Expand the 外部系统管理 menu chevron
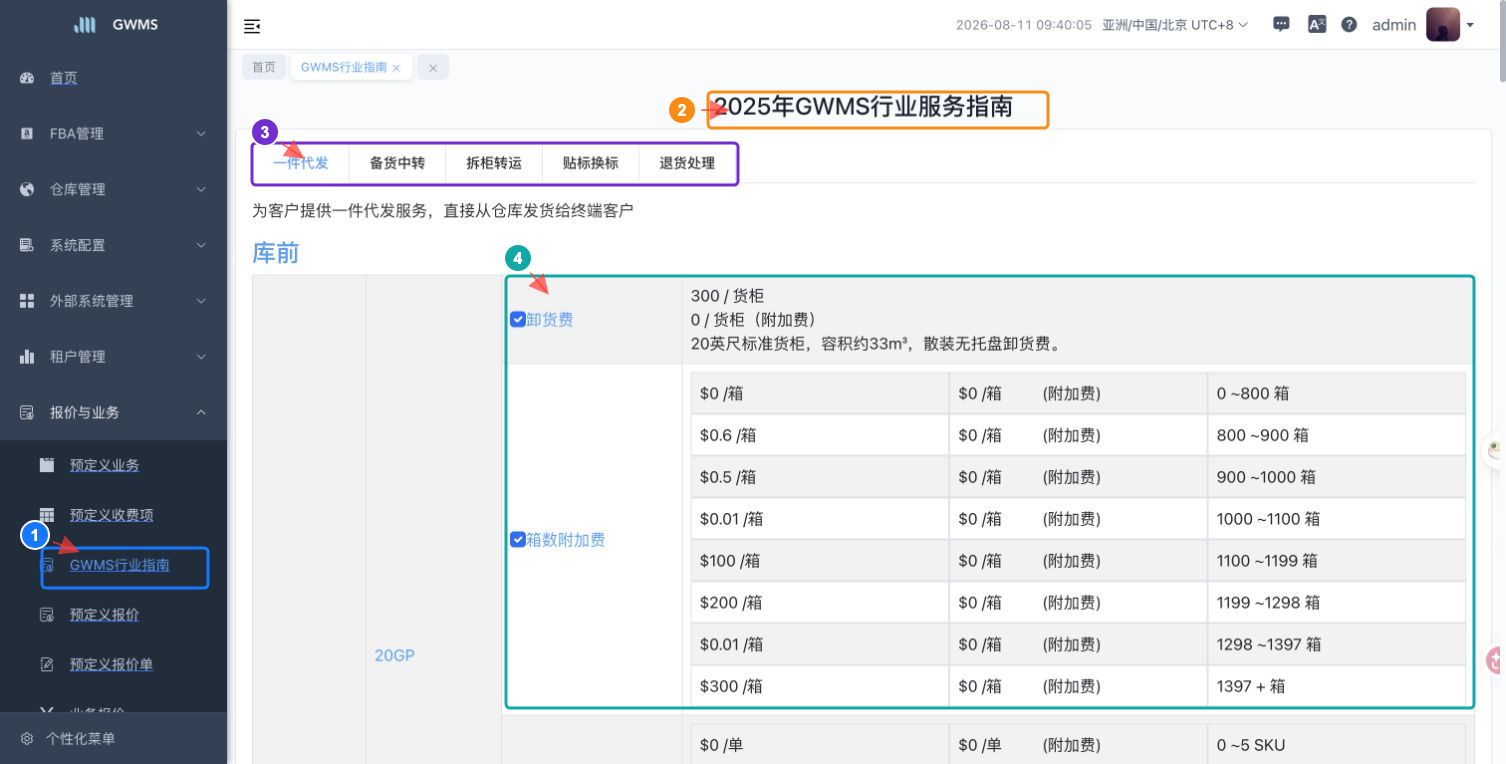 coord(201,301)
